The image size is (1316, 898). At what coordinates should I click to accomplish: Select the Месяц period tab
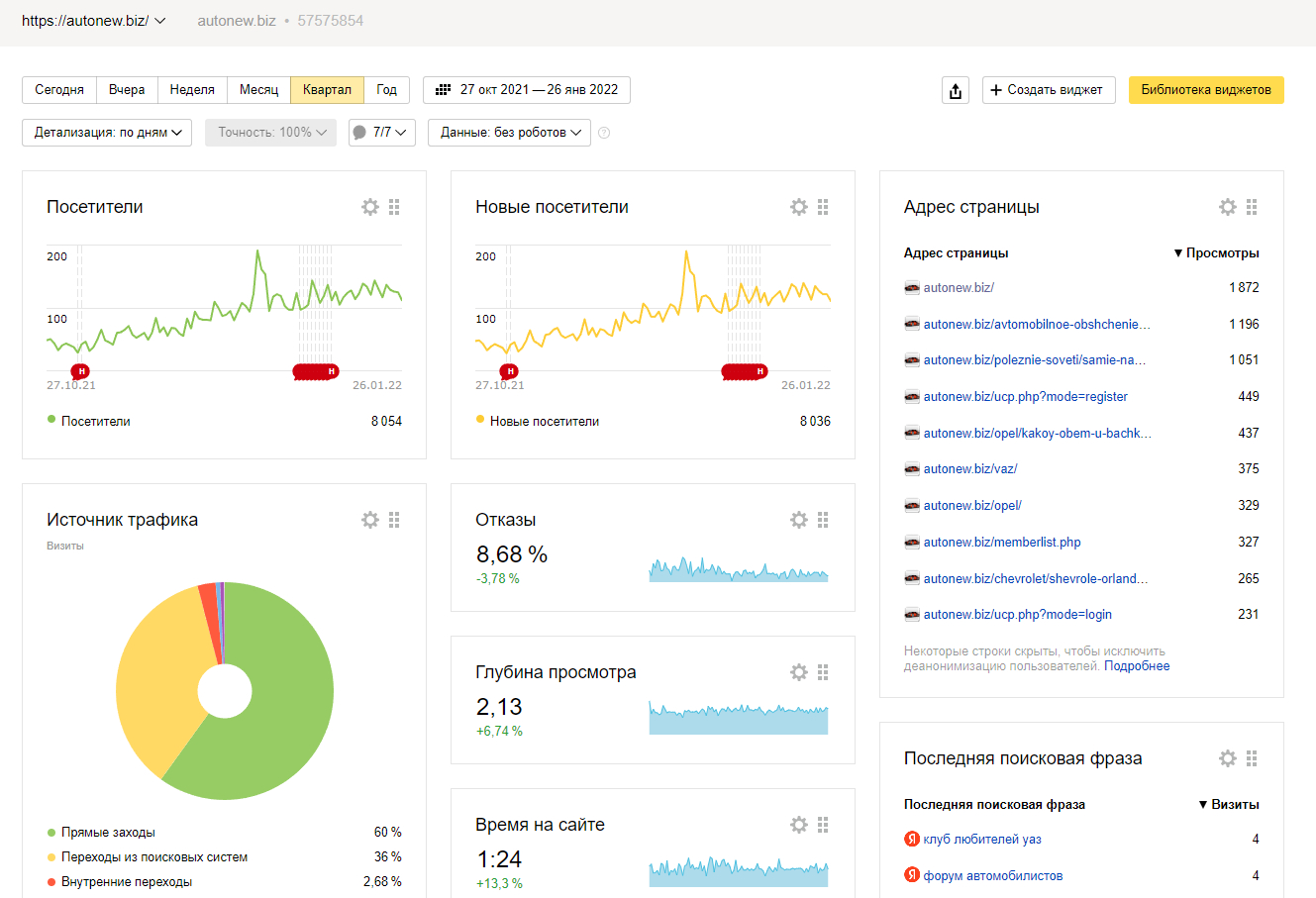point(259,90)
